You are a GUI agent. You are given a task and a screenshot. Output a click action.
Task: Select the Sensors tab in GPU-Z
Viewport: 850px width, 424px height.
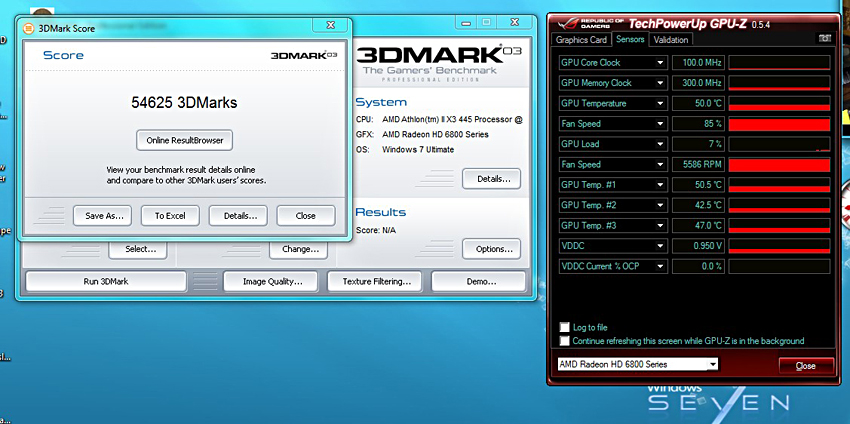pos(630,39)
